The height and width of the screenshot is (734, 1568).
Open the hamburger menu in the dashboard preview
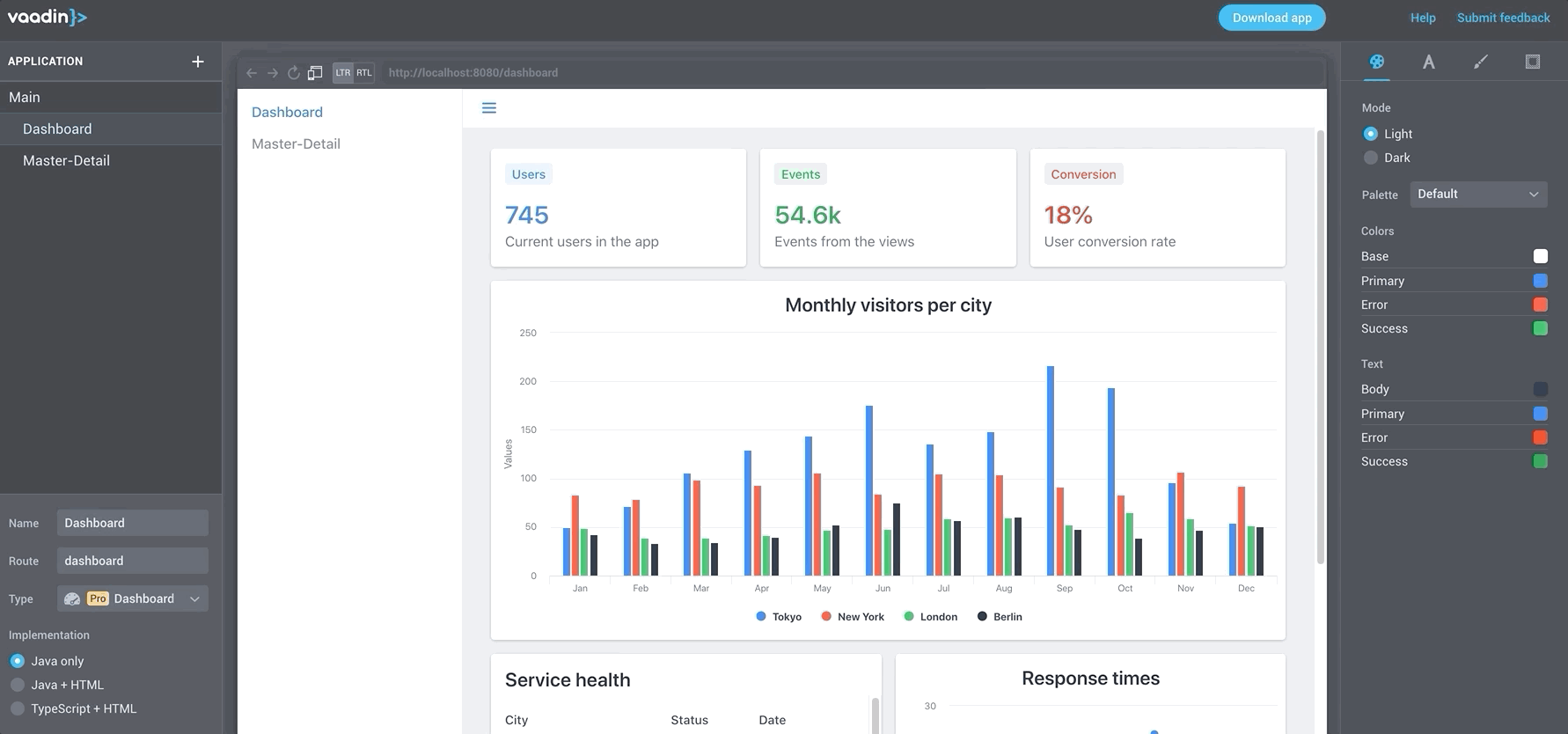(489, 108)
